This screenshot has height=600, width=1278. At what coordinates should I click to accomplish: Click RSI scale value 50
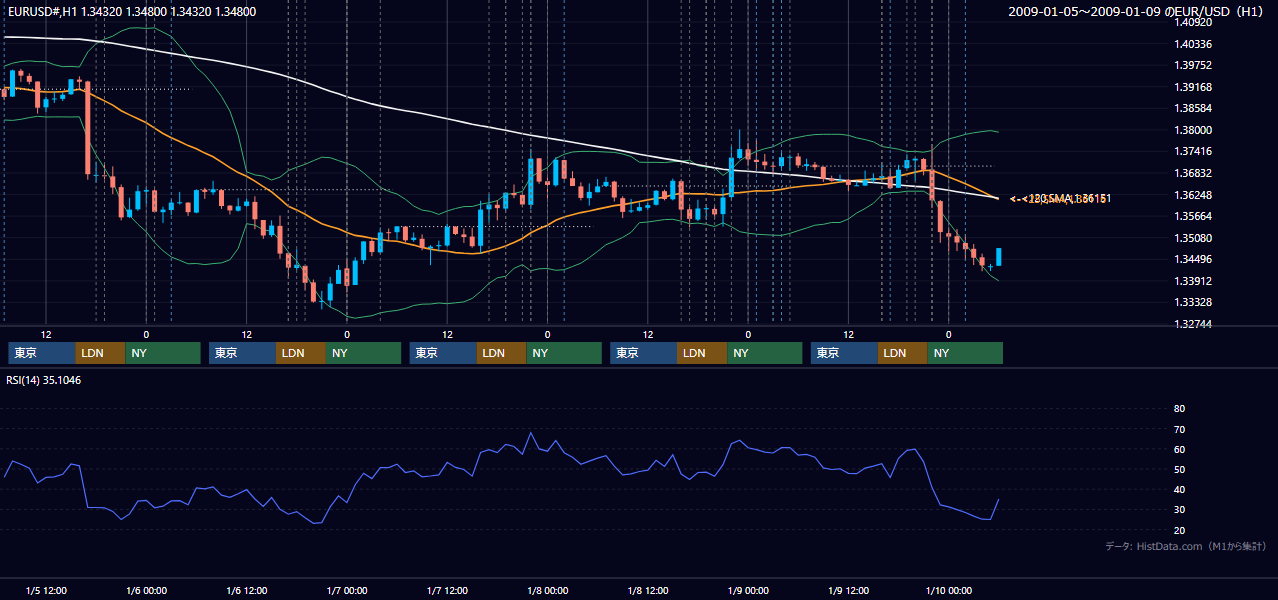coord(1179,469)
